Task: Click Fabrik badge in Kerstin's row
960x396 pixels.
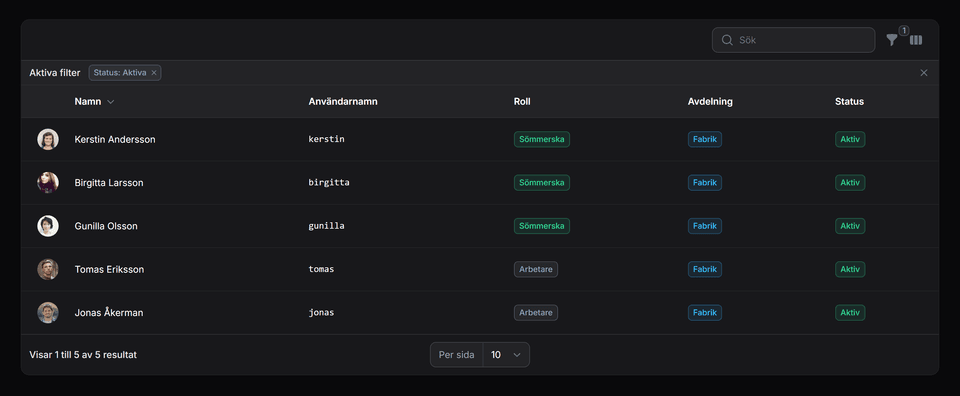Action: click(x=705, y=140)
